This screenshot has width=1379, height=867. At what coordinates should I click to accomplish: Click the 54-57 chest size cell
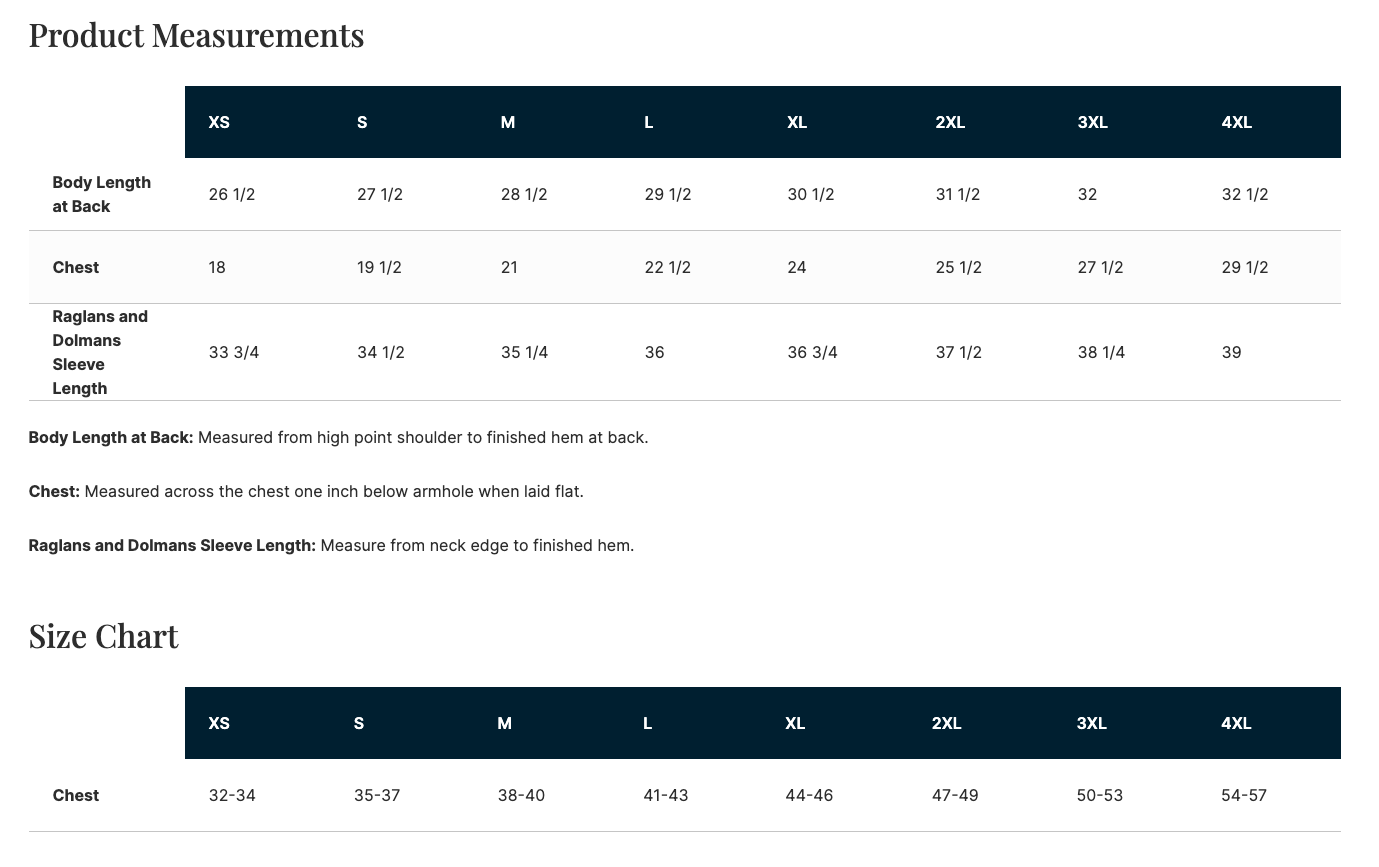tap(1244, 795)
